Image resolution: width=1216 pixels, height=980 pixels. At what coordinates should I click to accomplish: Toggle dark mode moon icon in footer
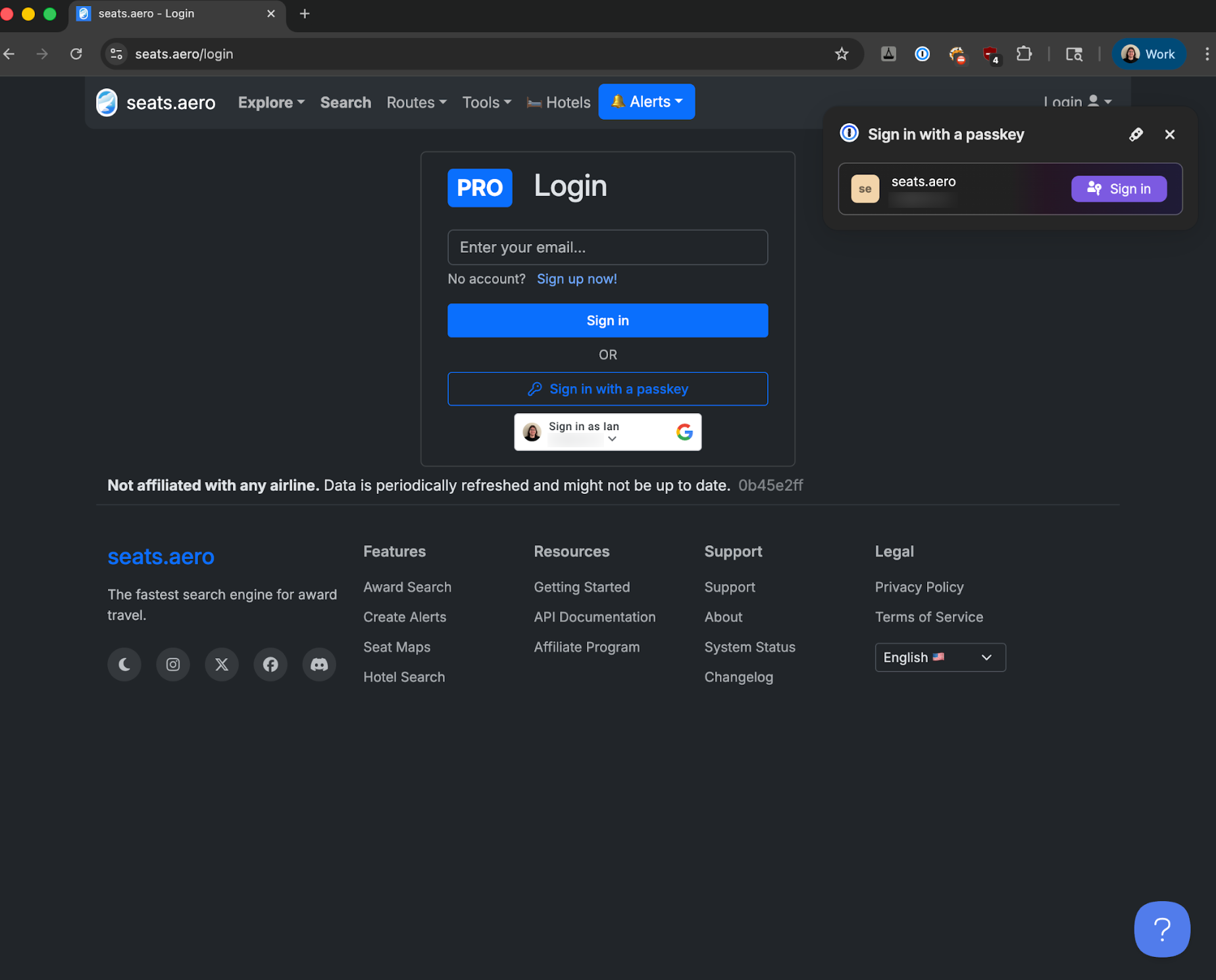coord(124,664)
